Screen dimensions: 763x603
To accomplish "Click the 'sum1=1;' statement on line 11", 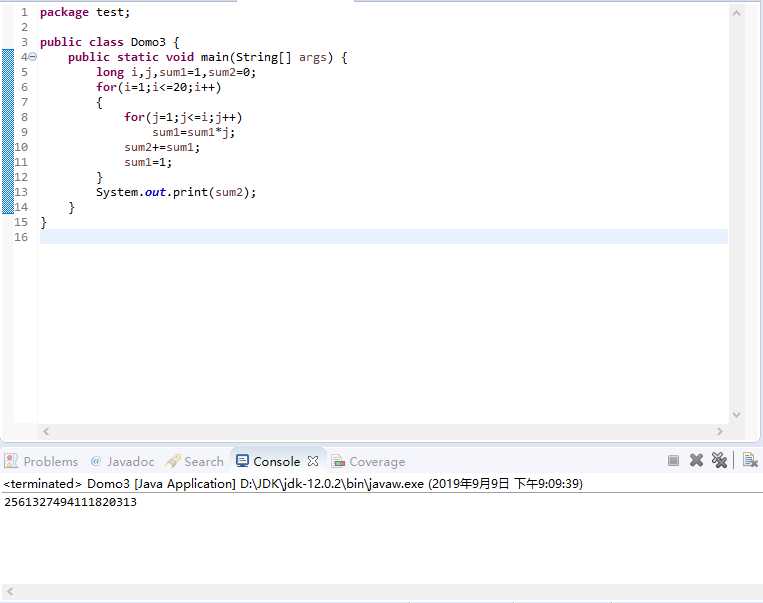I will tap(148, 163).
